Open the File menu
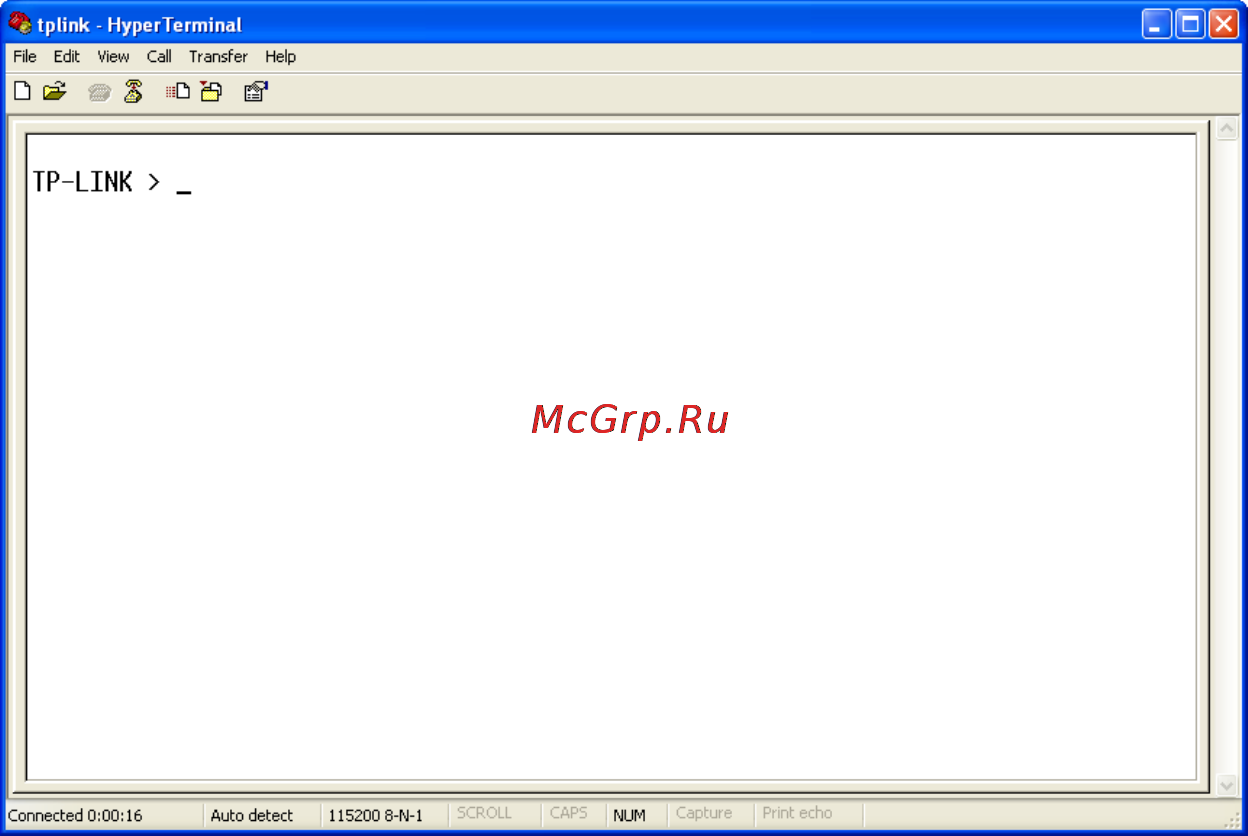The width and height of the screenshot is (1248, 836). pyautogui.click(x=25, y=57)
